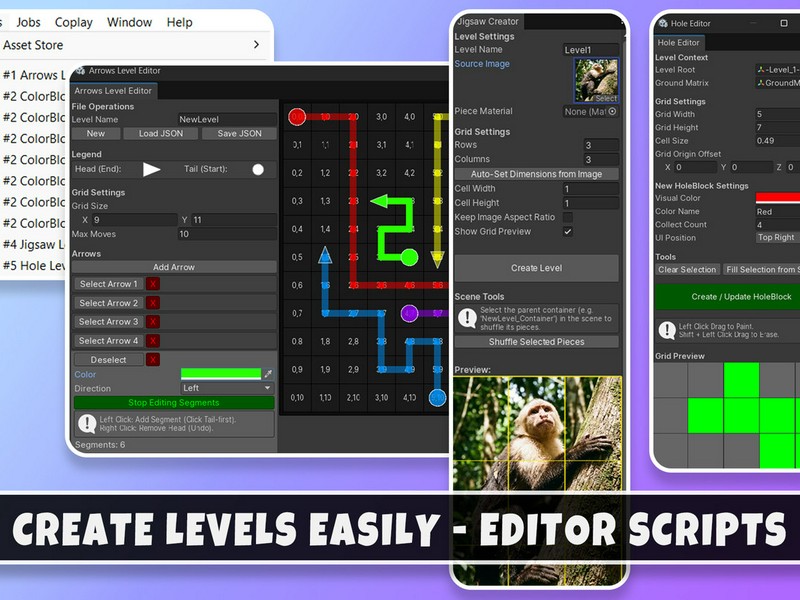This screenshot has width=800, height=600.
Task: Click the Add Arrow button
Action: pos(174,267)
